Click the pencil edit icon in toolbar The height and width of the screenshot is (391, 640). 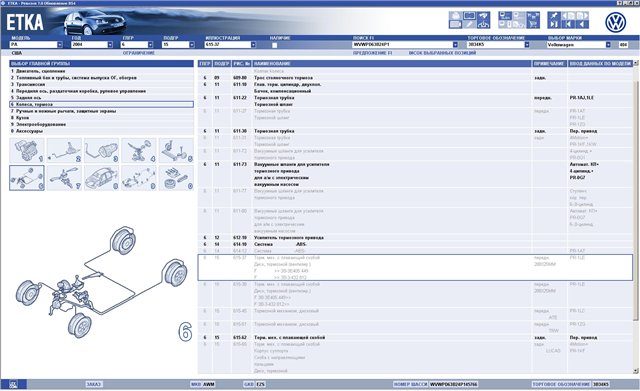(x=469, y=24)
